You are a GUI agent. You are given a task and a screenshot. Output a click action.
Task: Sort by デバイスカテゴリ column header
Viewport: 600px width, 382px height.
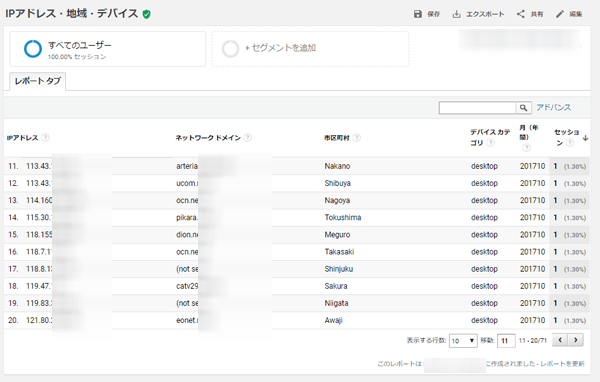pyautogui.click(x=490, y=137)
